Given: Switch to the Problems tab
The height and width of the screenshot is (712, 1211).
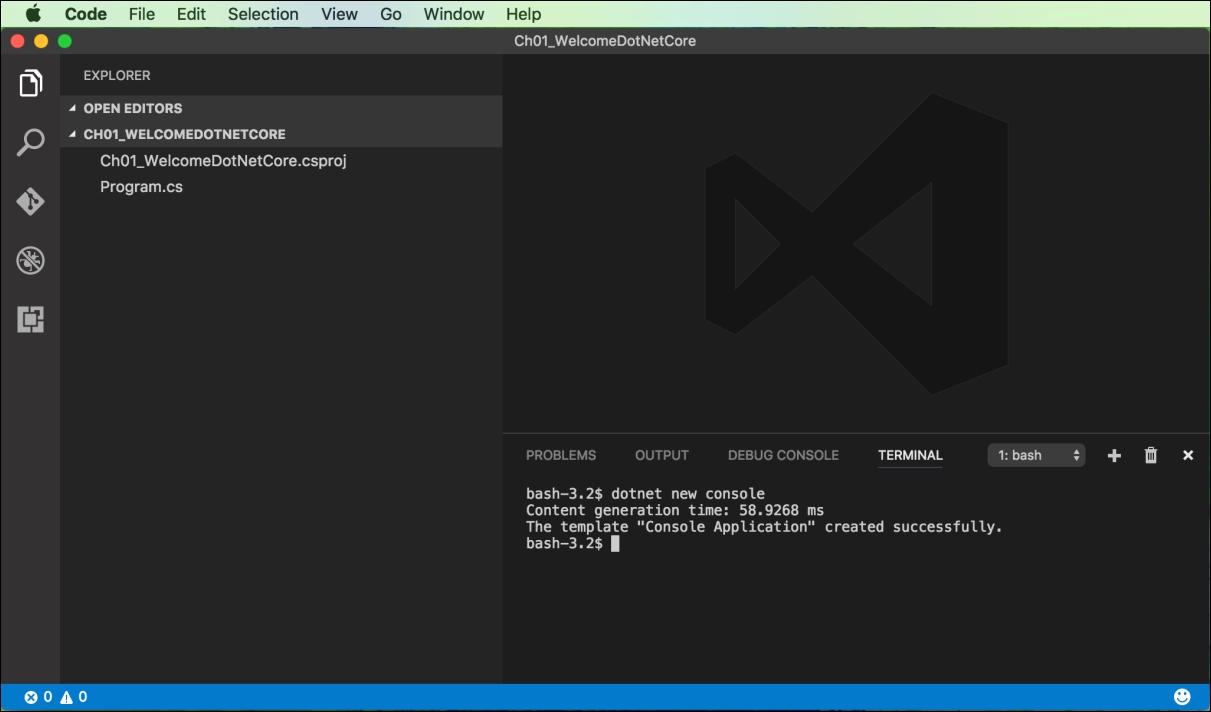Looking at the screenshot, I should 561,455.
